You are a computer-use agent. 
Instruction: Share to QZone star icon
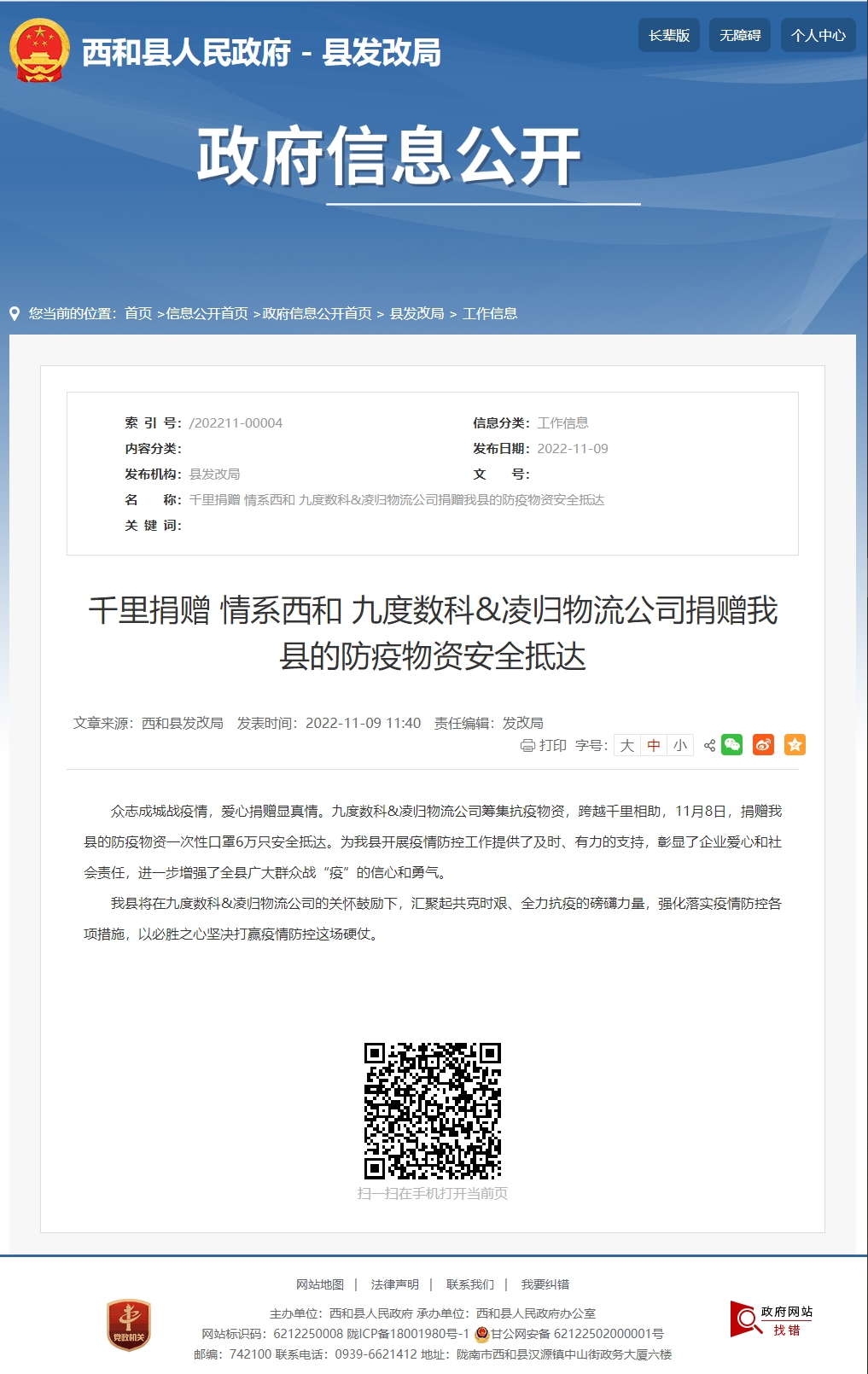pos(795,744)
